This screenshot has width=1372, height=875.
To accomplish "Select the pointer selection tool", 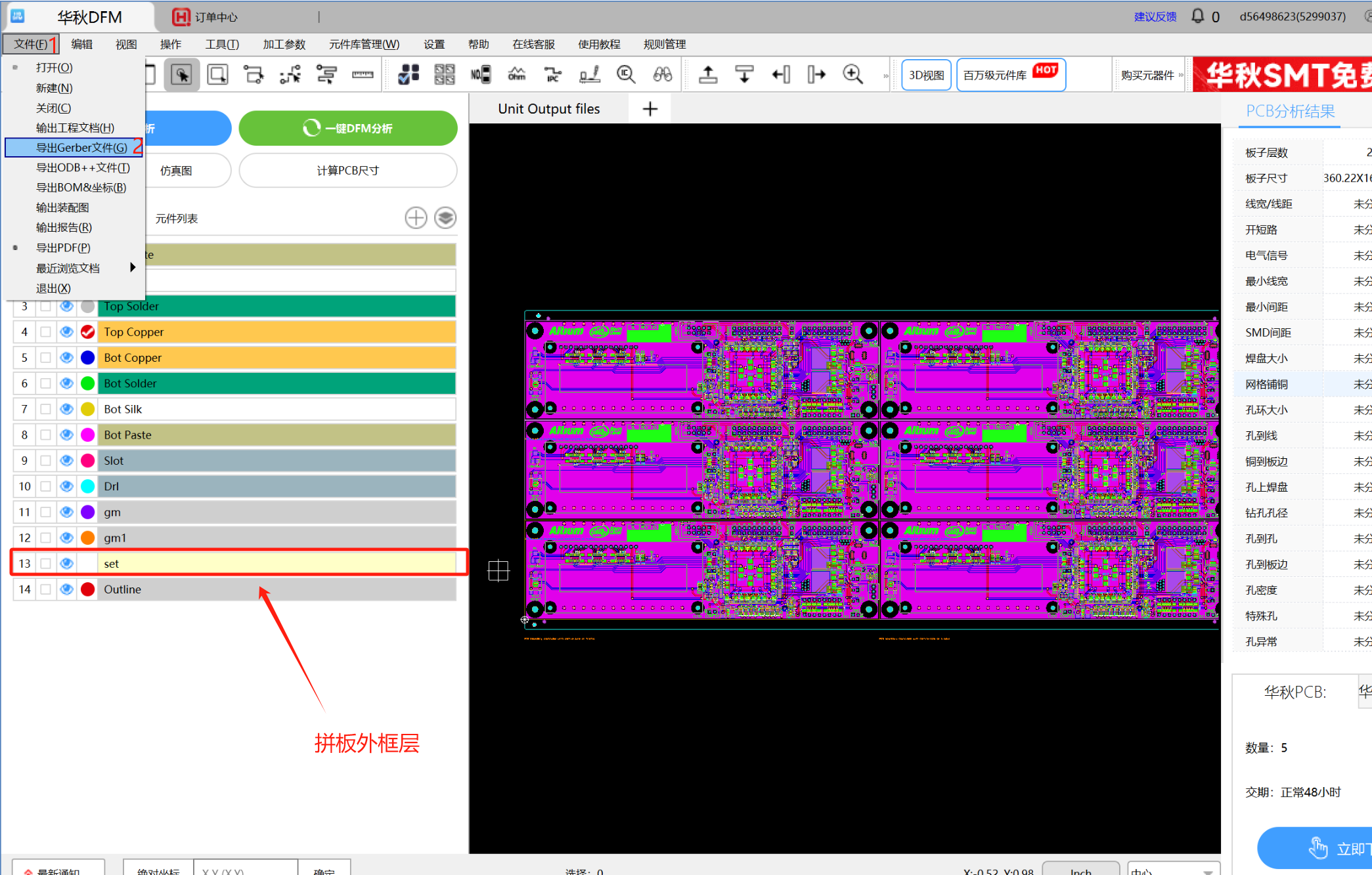I will (x=181, y=75).
